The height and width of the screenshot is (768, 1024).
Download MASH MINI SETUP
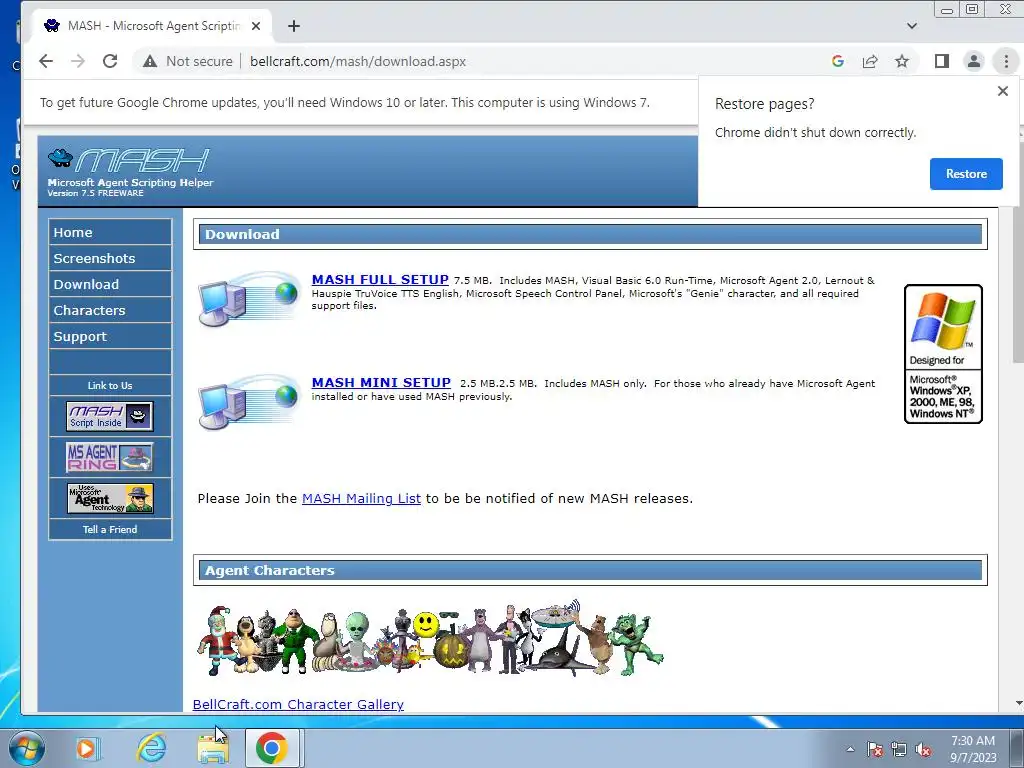tap(381, 383)
